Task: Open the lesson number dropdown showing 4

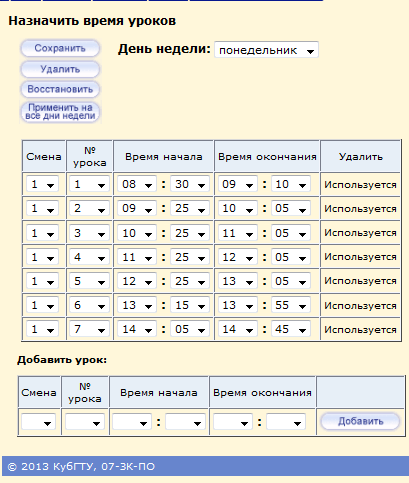Action: point(89,257)
